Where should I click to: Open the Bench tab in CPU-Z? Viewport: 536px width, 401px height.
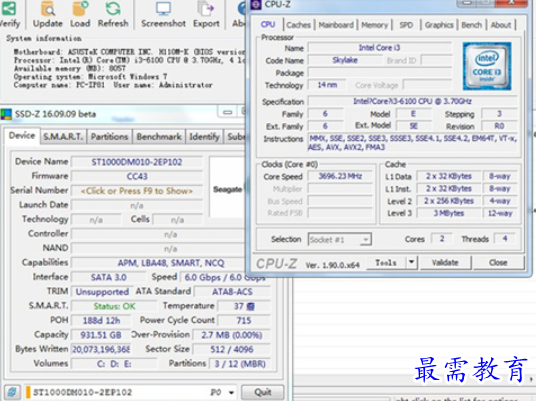pyautogui.click(x=471, y=25)
